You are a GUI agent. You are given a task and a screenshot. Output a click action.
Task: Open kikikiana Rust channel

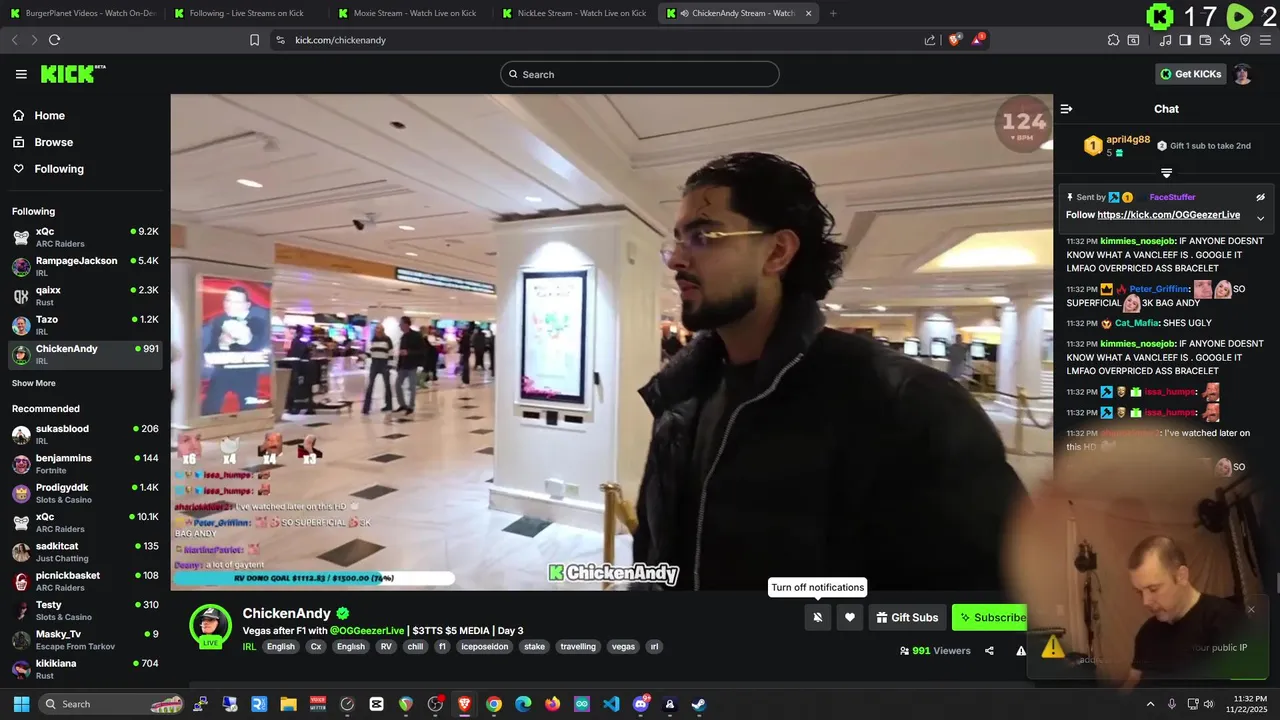click(85, 668)
